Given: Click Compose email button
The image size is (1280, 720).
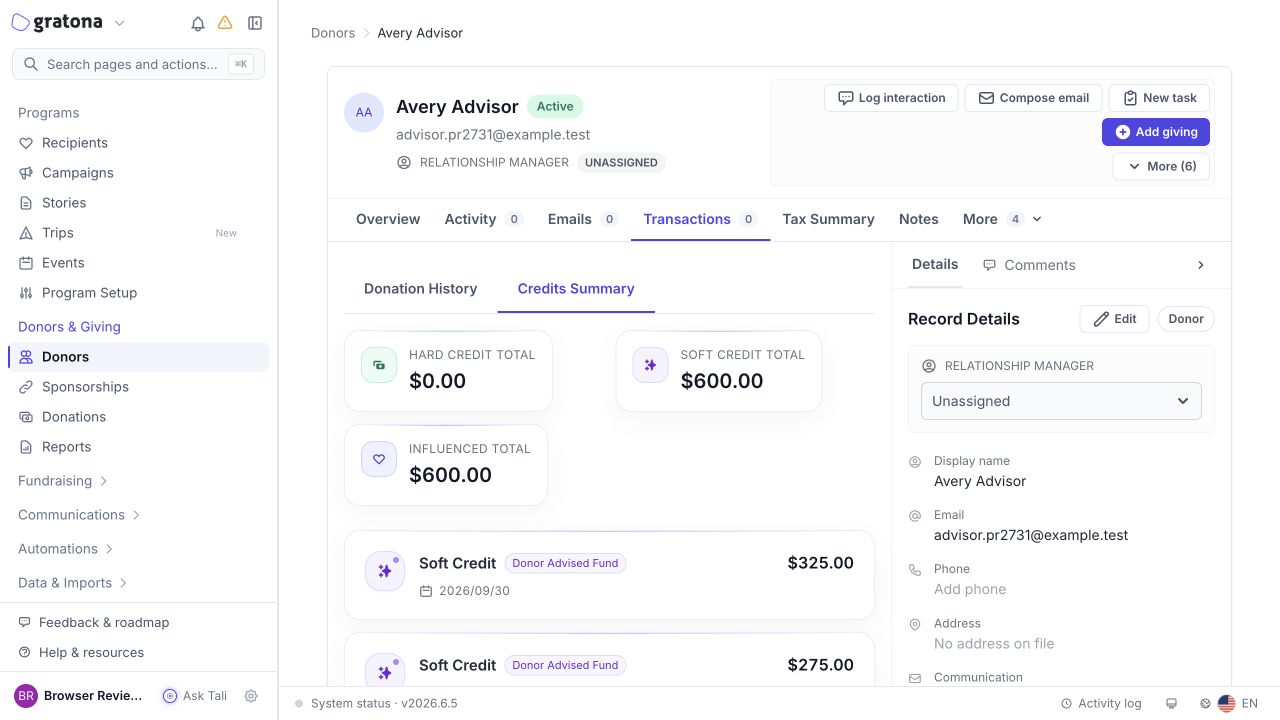Looking at the screenshot, I should (x=1034, y=98).
